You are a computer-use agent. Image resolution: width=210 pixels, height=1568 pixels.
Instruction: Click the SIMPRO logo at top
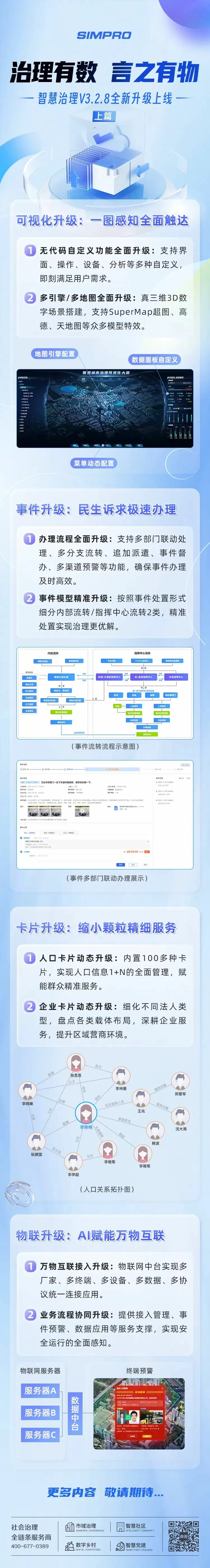(104, 36)
